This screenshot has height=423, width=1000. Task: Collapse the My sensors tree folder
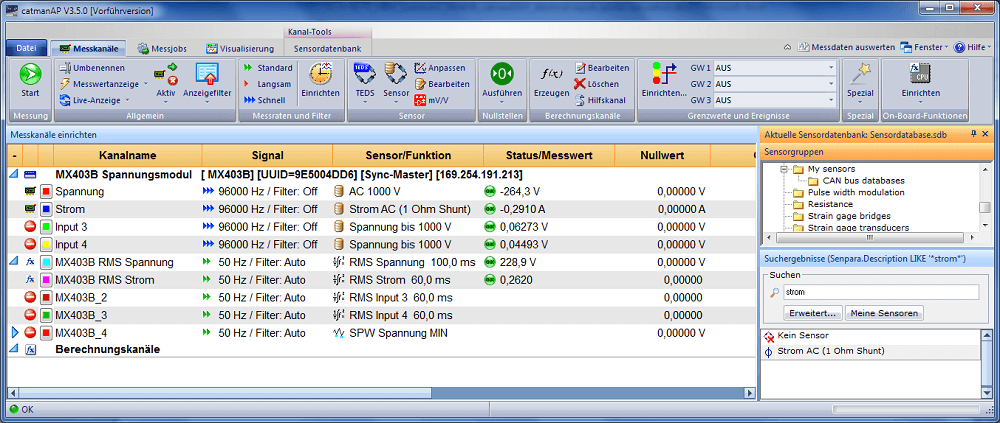[783, 170]
